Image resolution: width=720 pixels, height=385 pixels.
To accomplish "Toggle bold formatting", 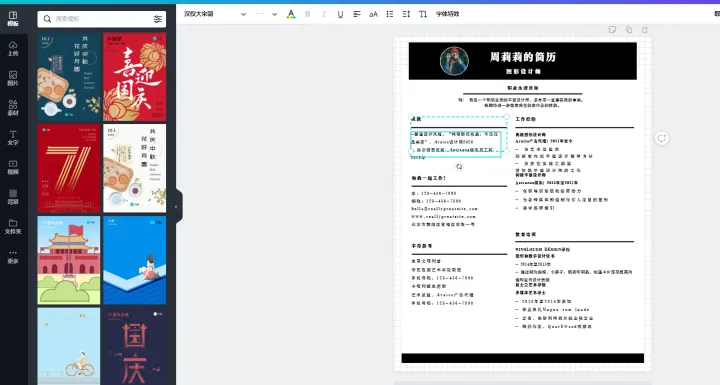I will (308, 14).
